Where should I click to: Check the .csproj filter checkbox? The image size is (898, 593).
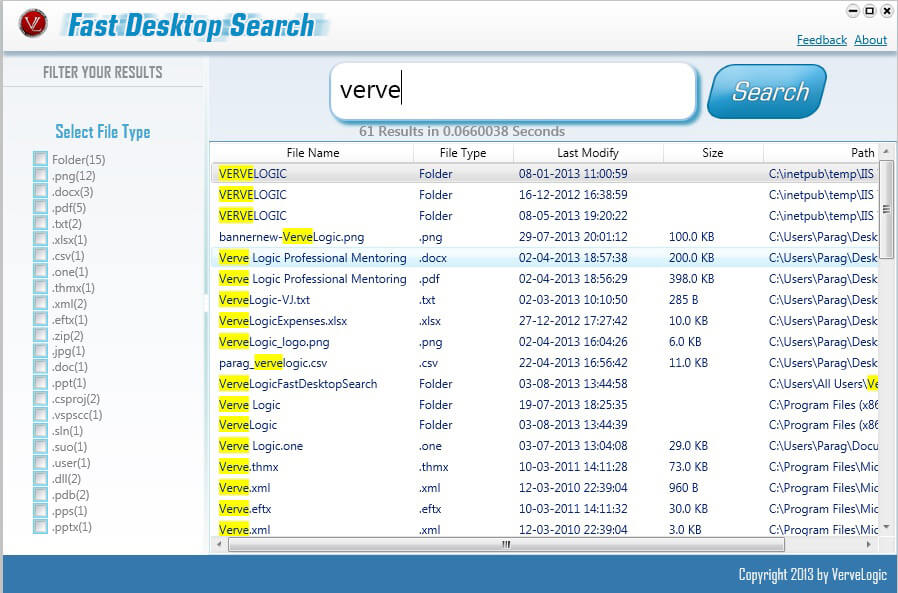click(40, 399)
